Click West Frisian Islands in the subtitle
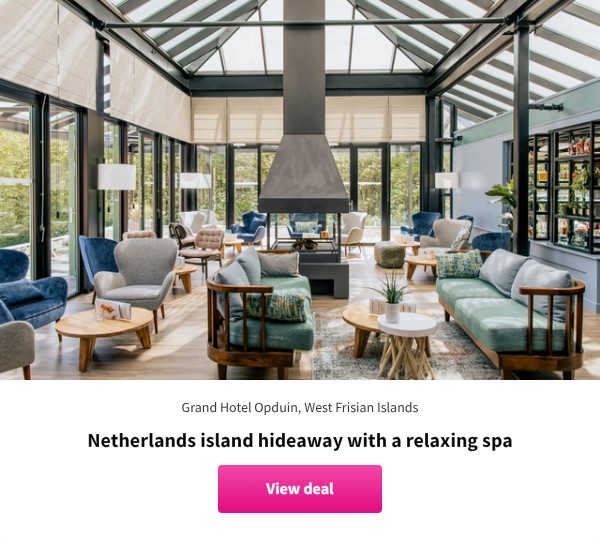This screenshot has height=537, width=600. coord(361,408)
